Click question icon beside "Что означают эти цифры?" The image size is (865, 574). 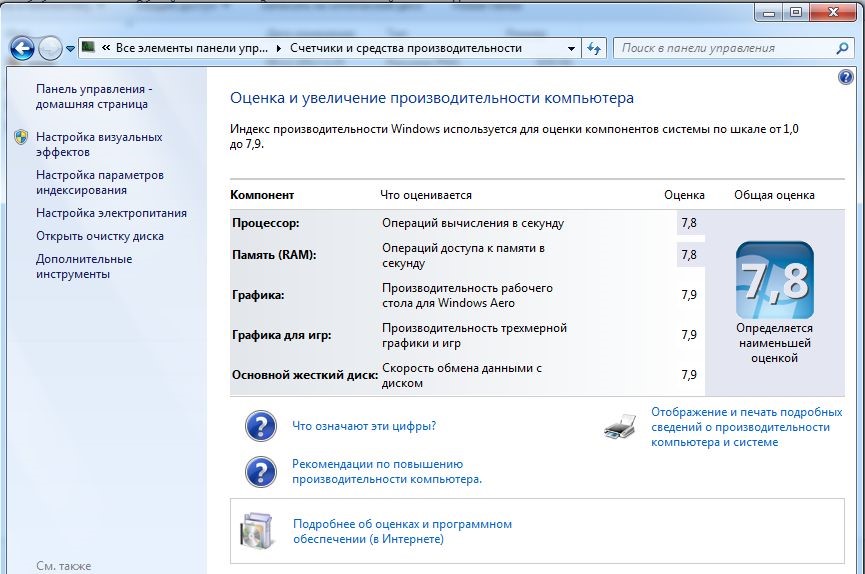(260, 426)
